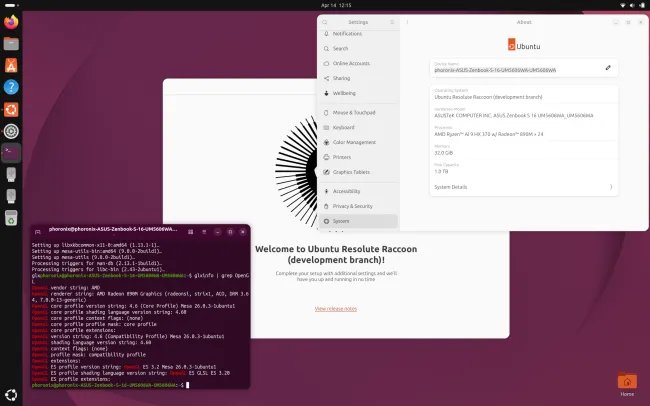
Task: Maximize the terminal window
Action: [x=230, y=232]
